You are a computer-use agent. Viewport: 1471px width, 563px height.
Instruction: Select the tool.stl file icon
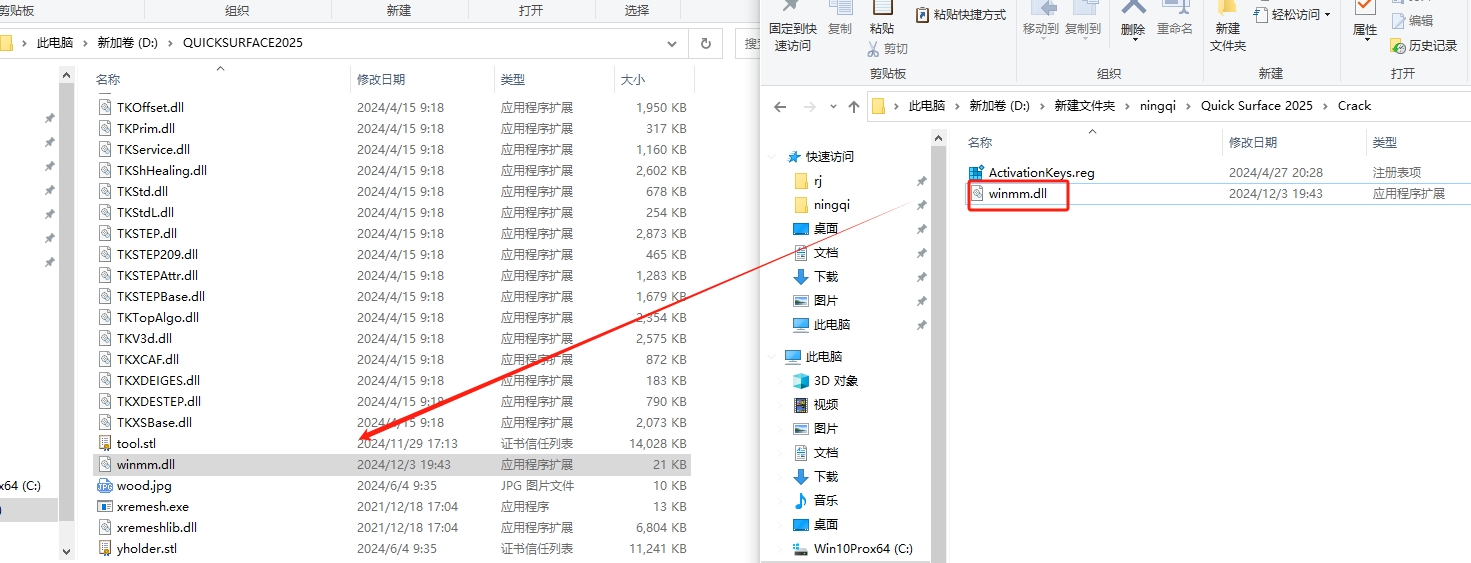coord(105,443)
